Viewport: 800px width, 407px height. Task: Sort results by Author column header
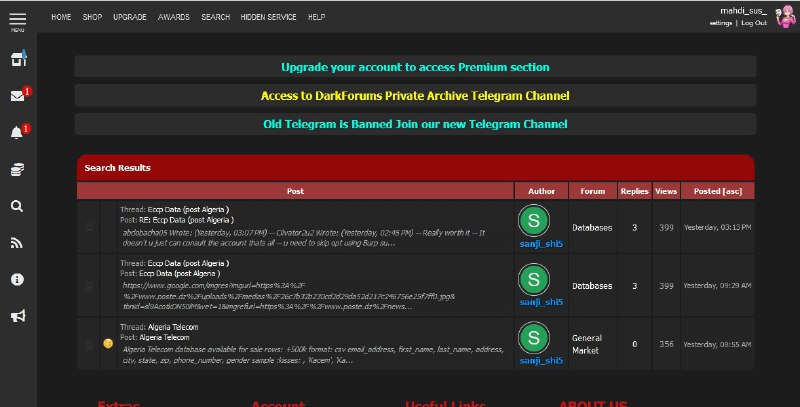click(541, 191)
